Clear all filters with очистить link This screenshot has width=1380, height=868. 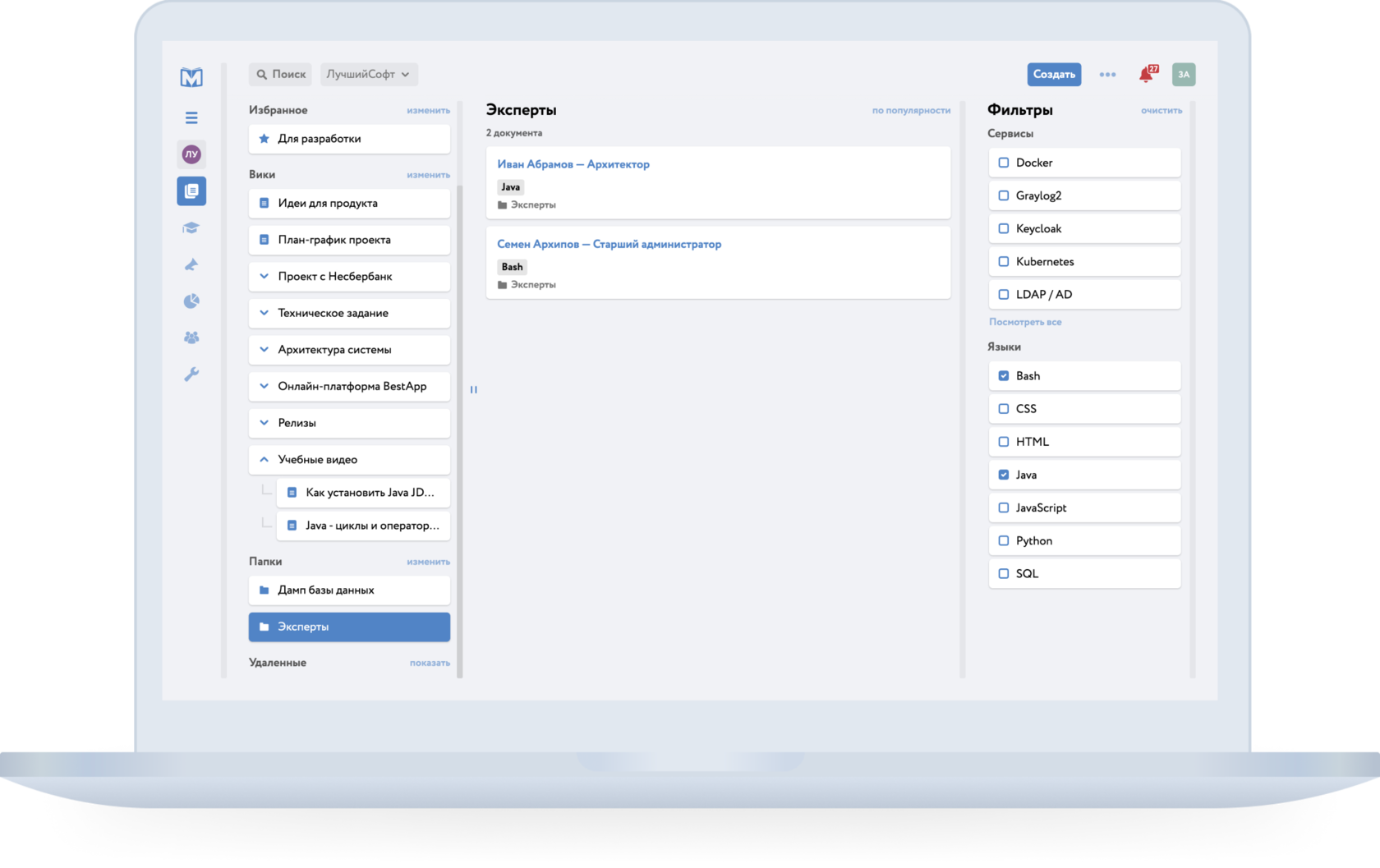(1161, 109)
